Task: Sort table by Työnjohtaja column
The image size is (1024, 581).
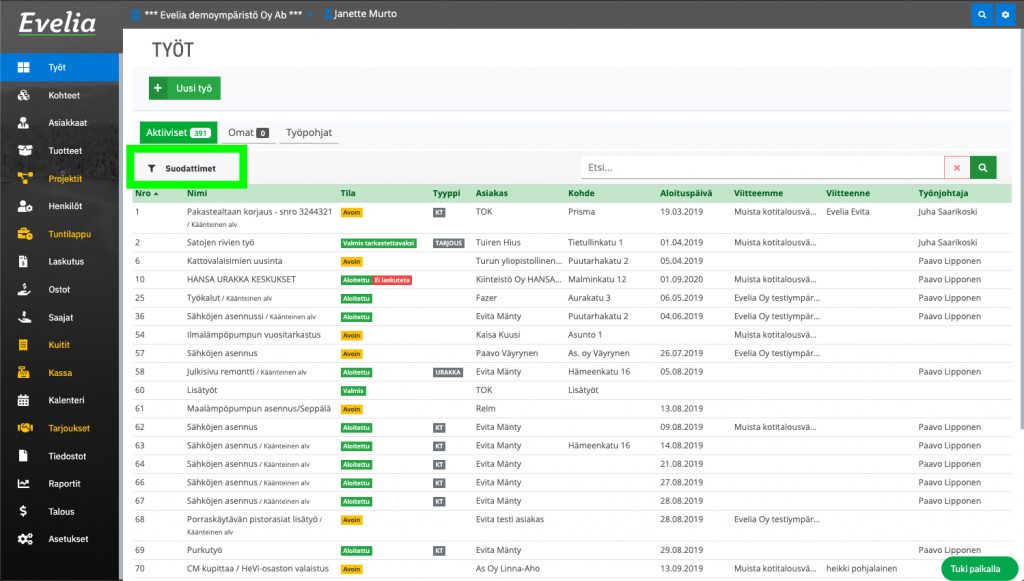Action: coord(943,193)
